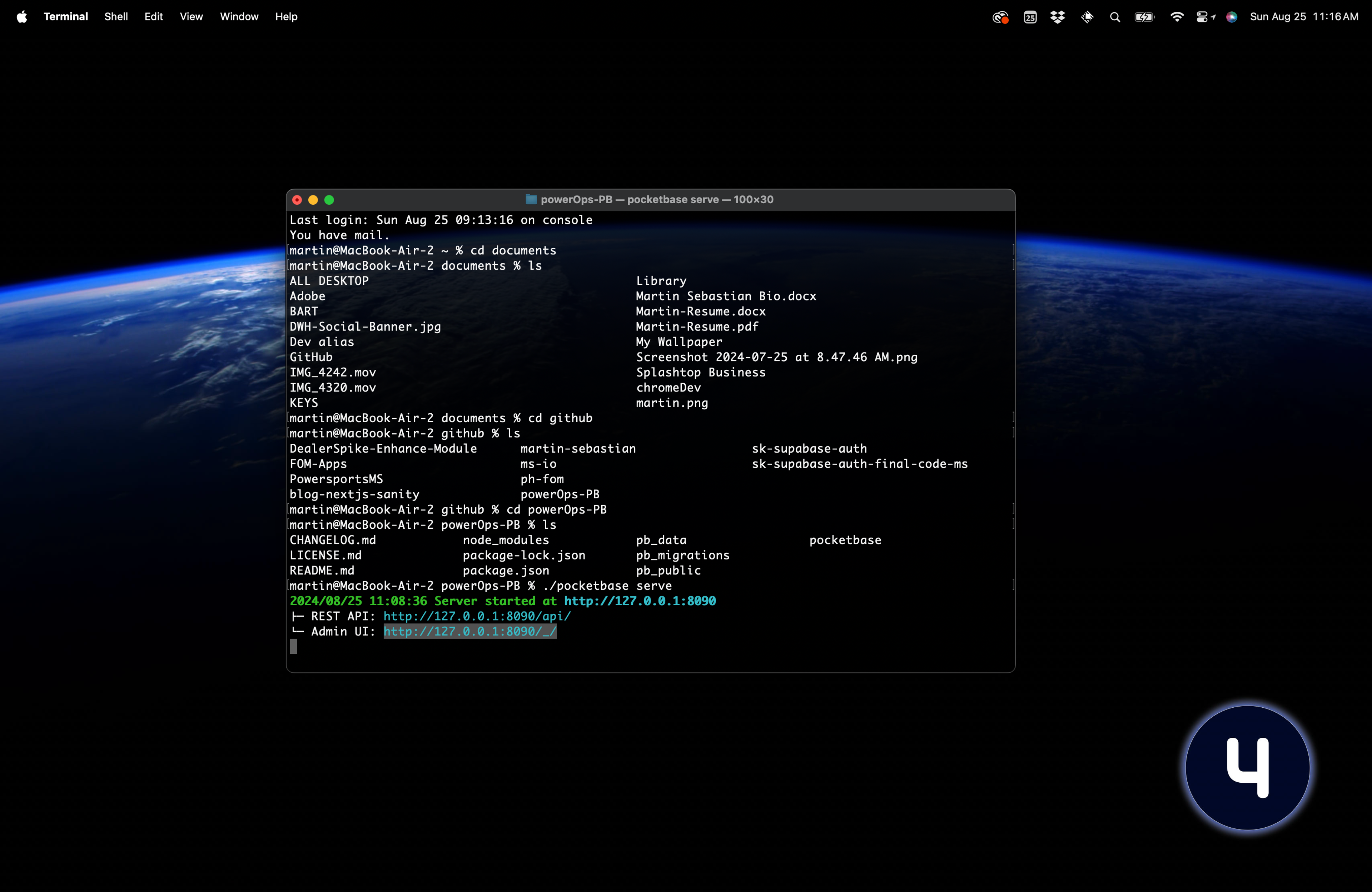
Task: Open the Apple menu
Action: [22, 17]
